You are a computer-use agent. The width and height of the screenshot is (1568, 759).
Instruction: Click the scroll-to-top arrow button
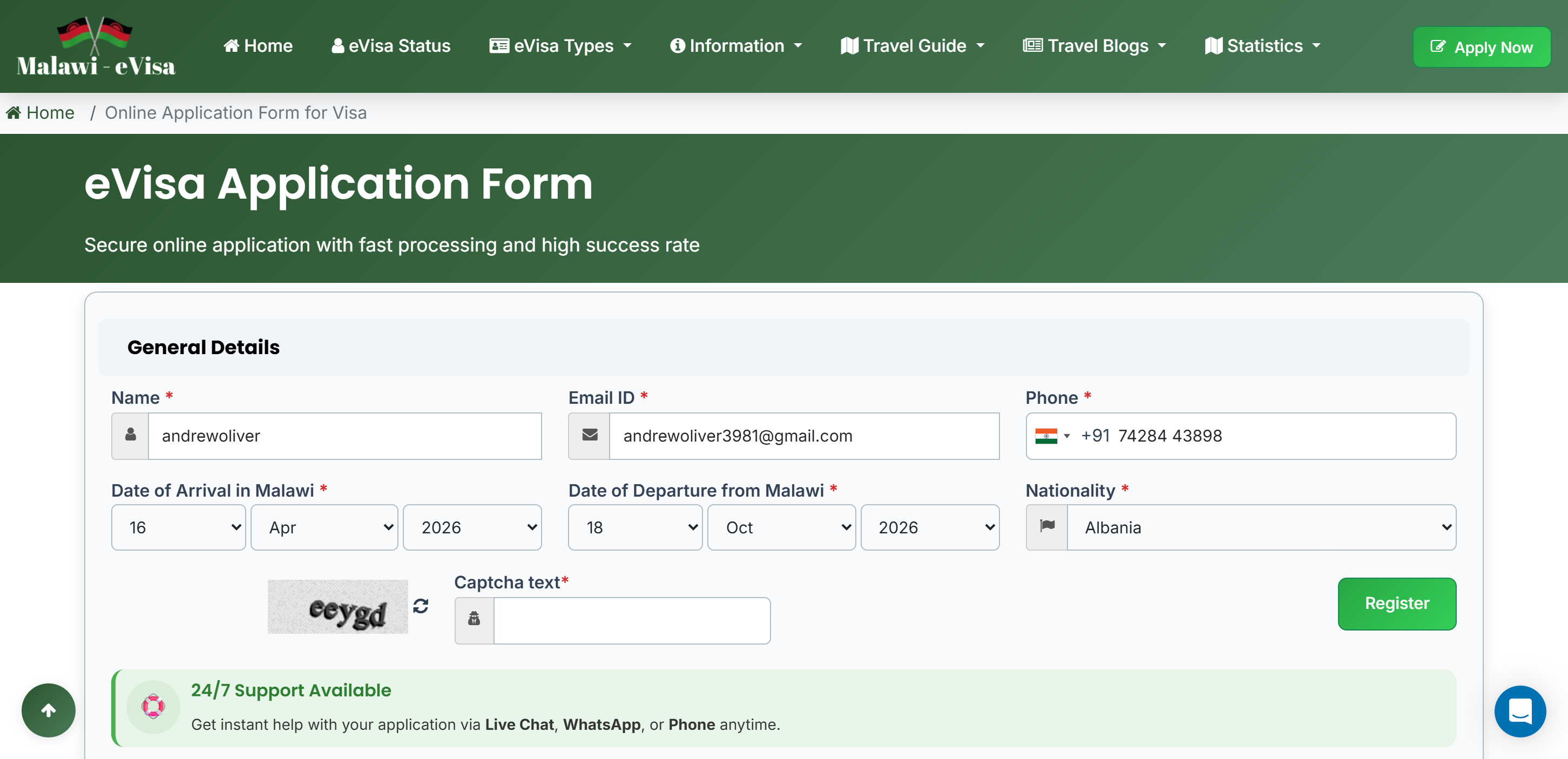click(49, 710)
